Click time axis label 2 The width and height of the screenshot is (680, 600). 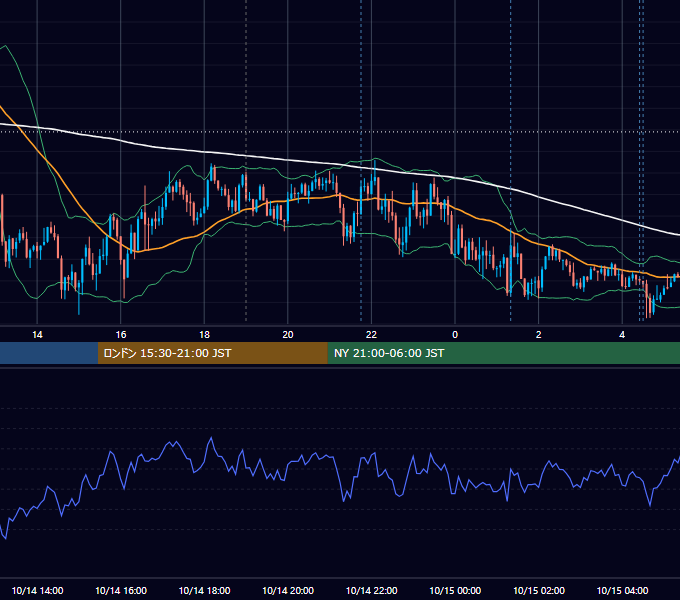[538, 335]
